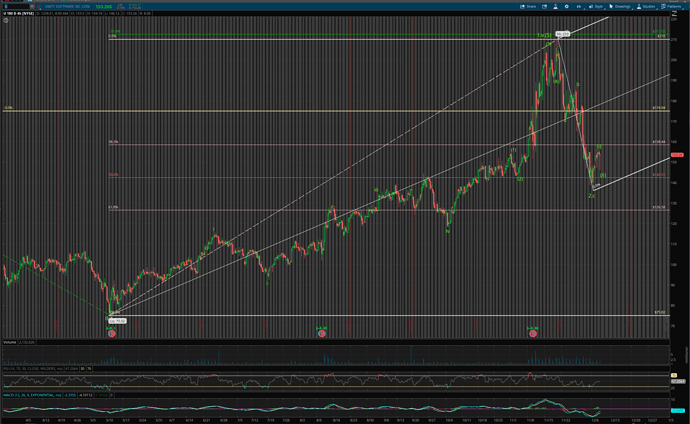Select the 50.0% Fibonacci level label
The image size is (690, 424).
pyautogui.click(x=113, y=175)
